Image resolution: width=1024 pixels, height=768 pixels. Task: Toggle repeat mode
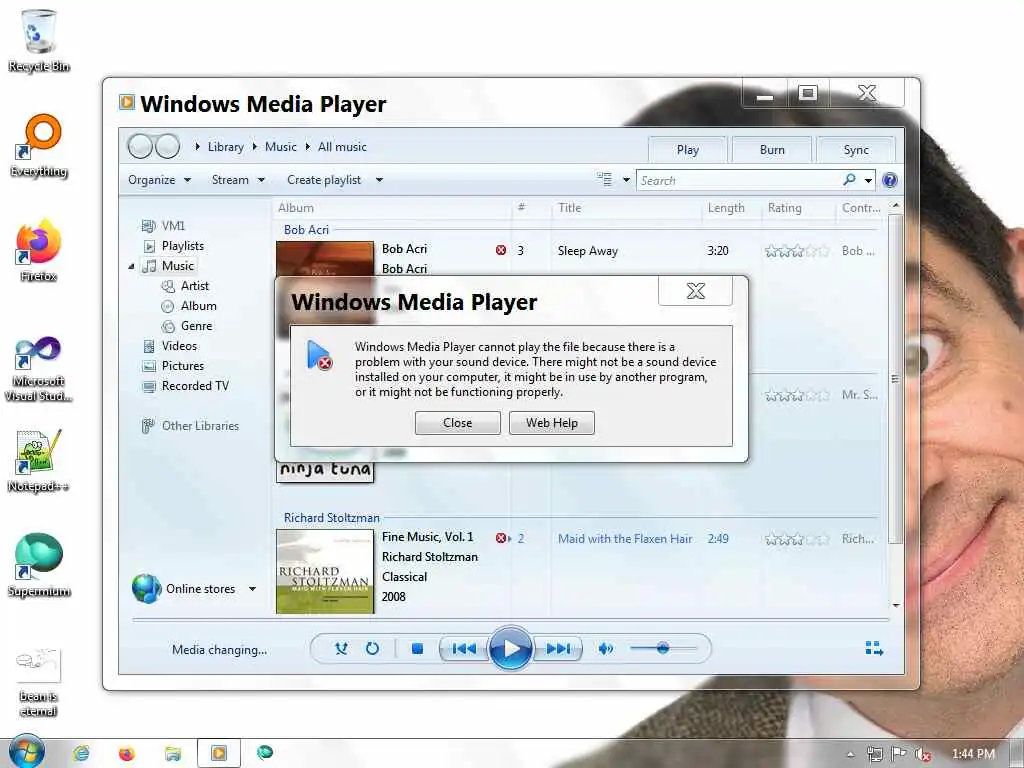tap(372, 648)
